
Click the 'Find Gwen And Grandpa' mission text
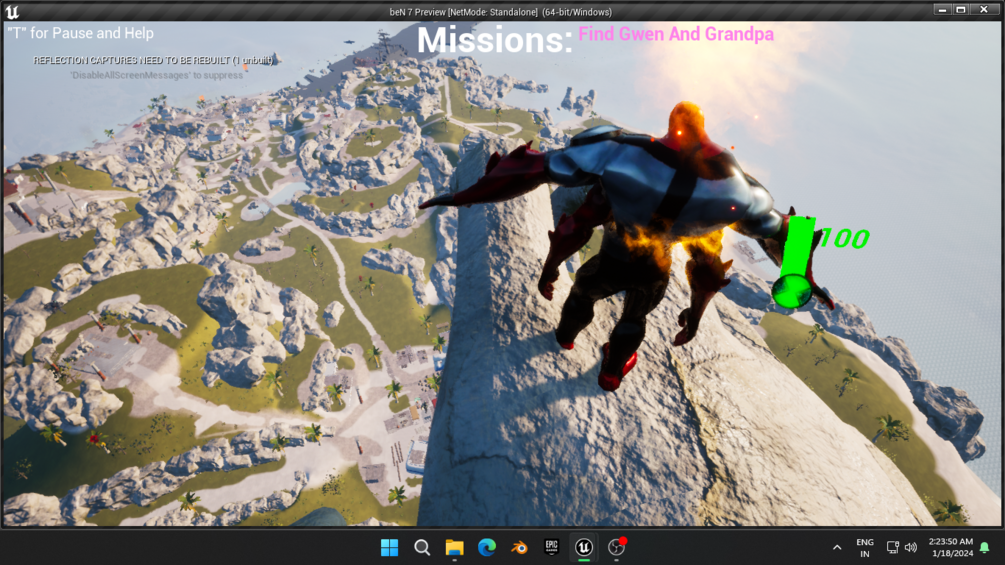pyautogui.click(x=676, y=34)
